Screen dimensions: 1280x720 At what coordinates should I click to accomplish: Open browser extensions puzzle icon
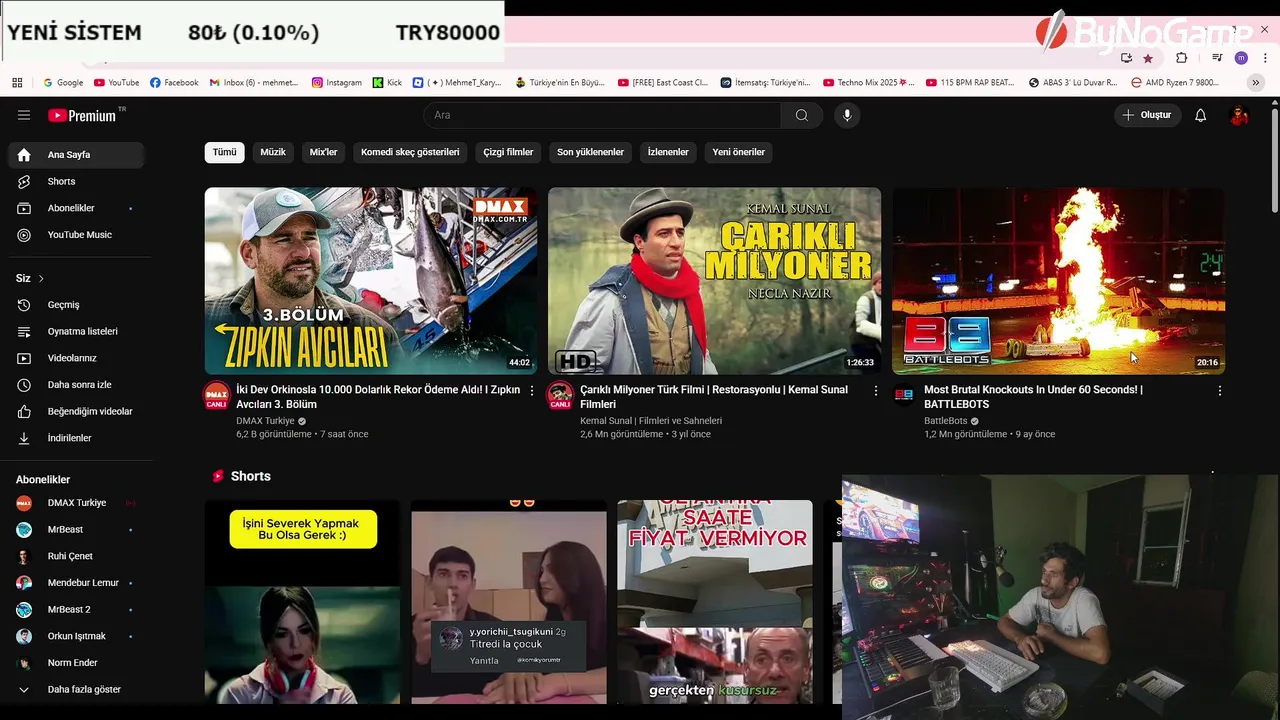[x=1181, y=58]
